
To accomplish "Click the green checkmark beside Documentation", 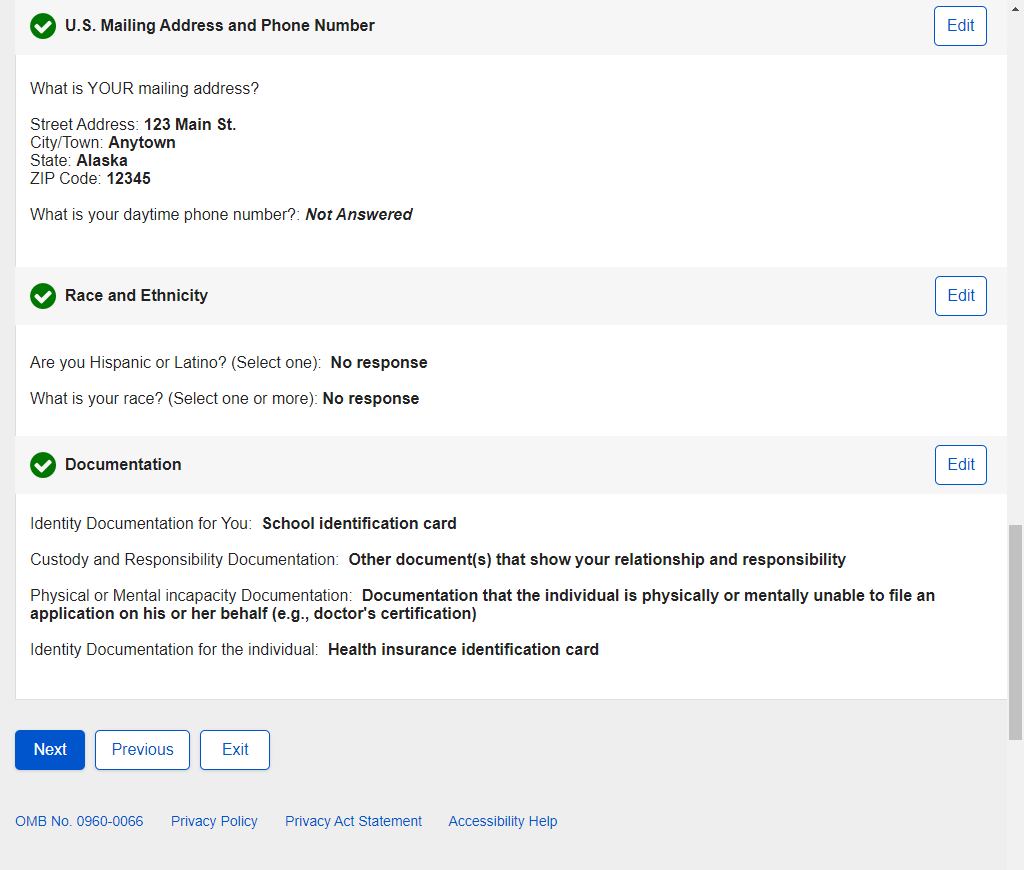I will click(x=43, y=465).
